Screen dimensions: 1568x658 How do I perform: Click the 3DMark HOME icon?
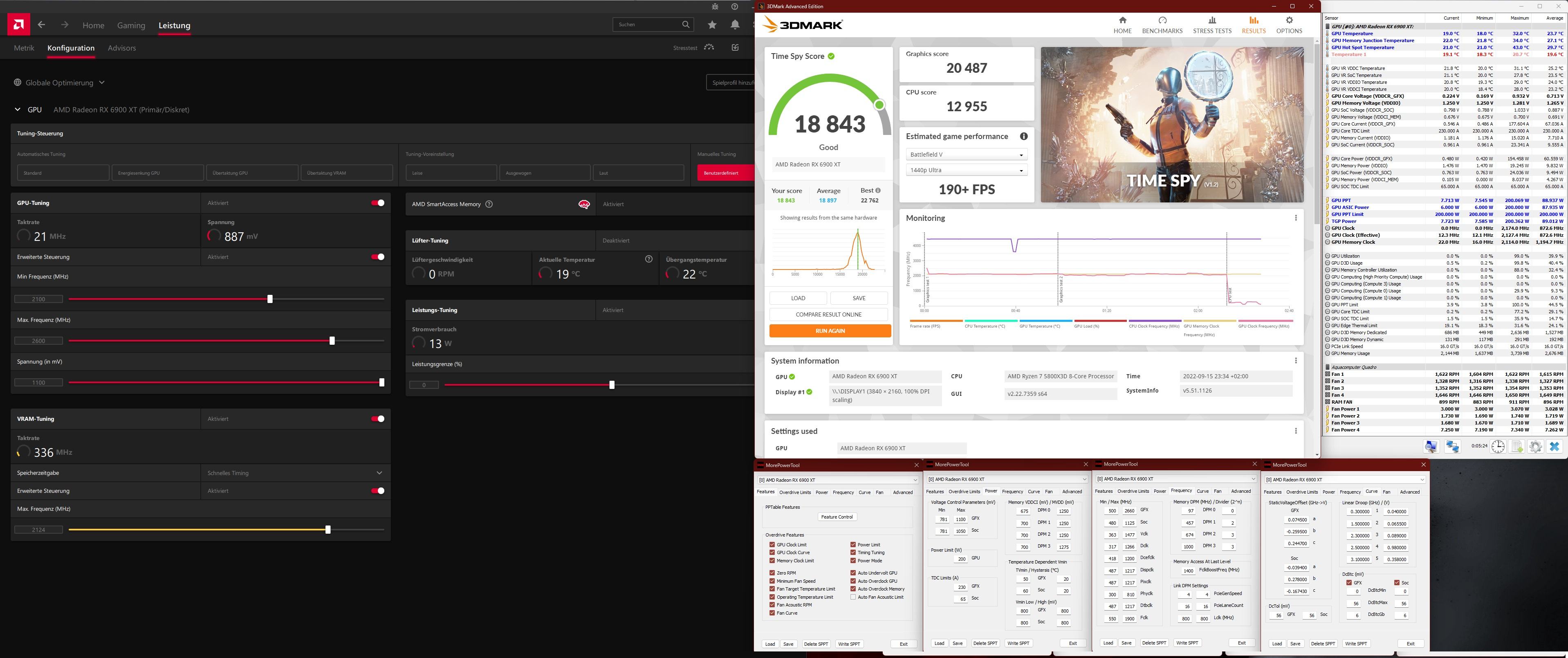1122,20
